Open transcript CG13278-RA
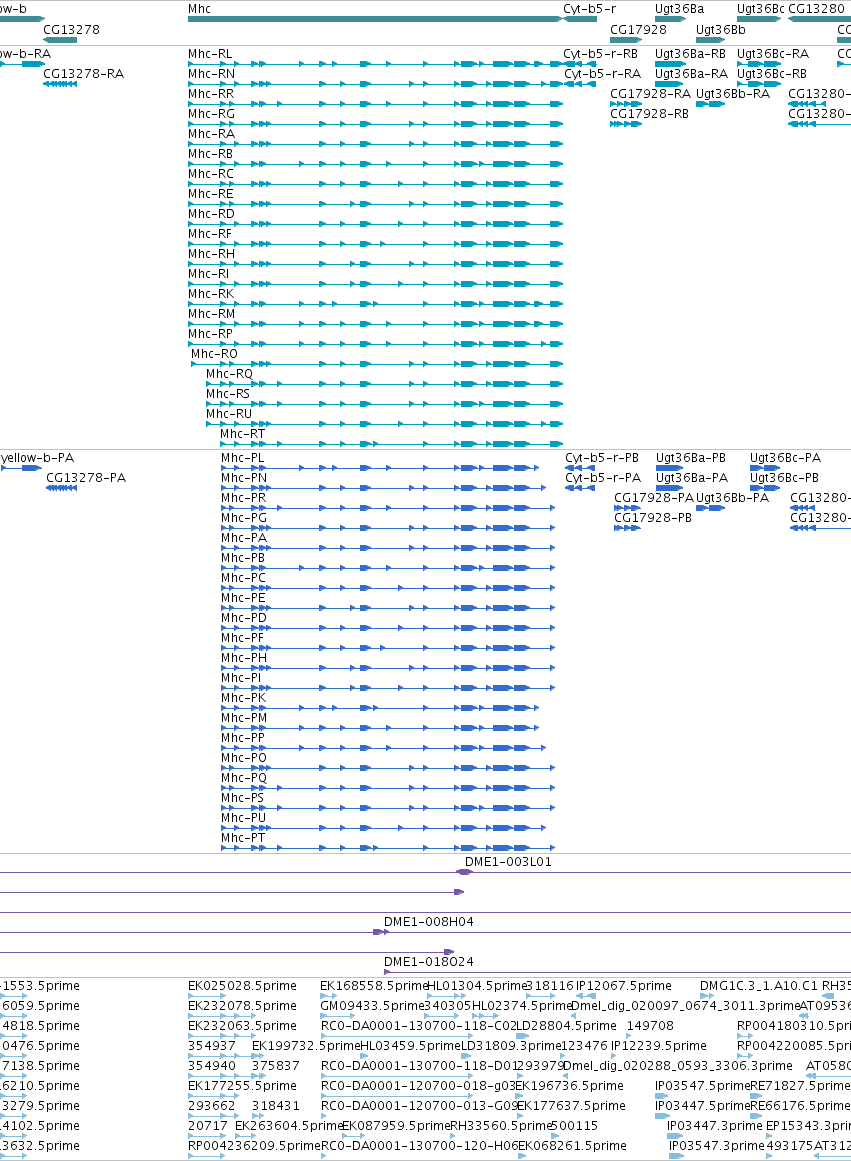 [83, 74]
